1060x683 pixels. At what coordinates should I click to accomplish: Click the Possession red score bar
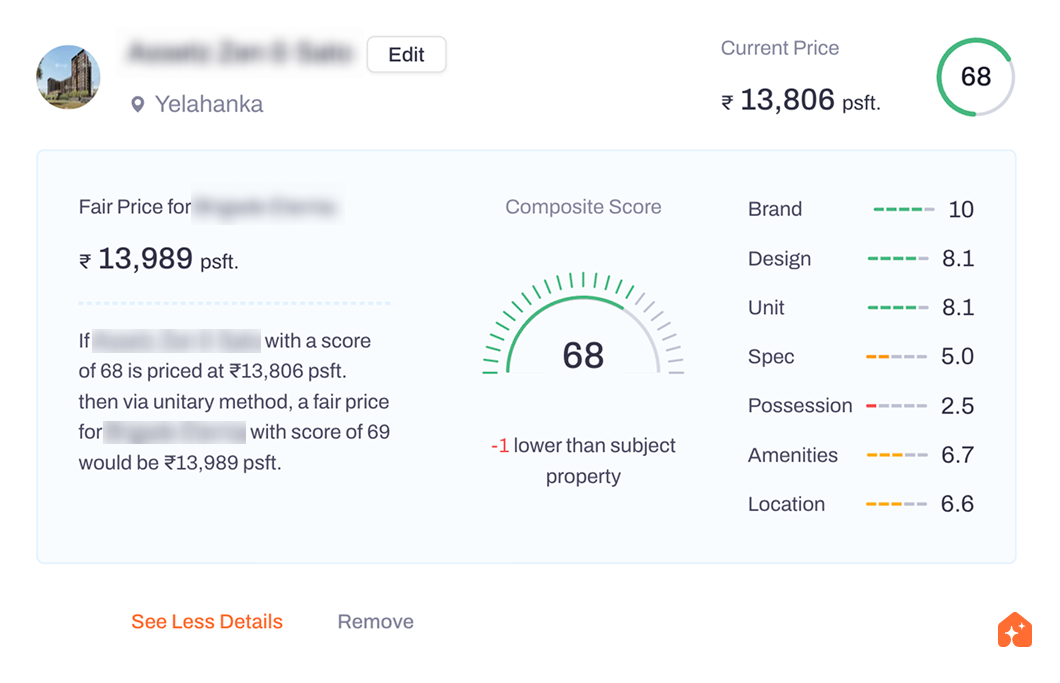(897, 406)
